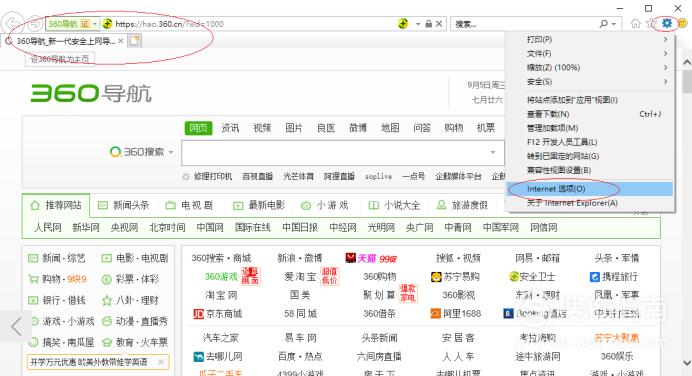The height and width of the screenshot is (376, 692).
Task: Click the 360 icon beside the address URL
Action: point(107,24)
